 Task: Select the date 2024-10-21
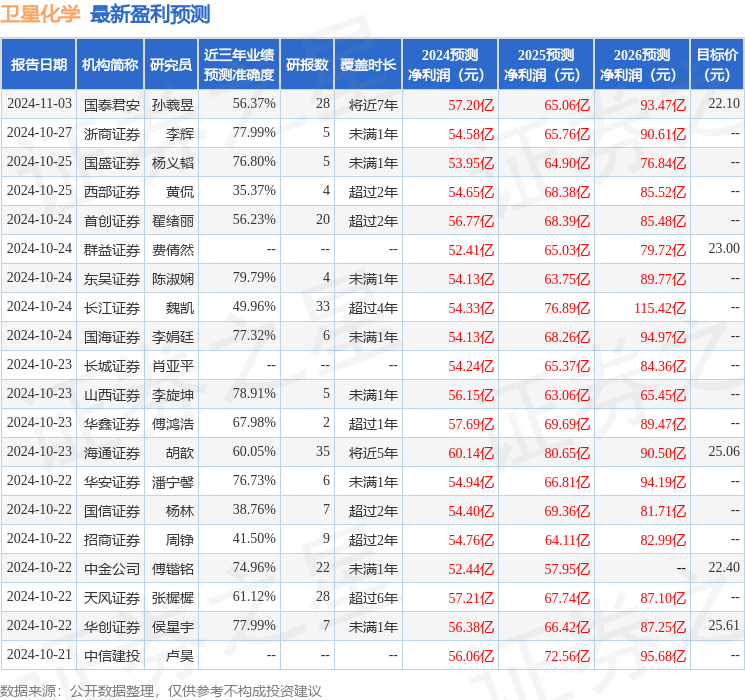tap(39, 655)
